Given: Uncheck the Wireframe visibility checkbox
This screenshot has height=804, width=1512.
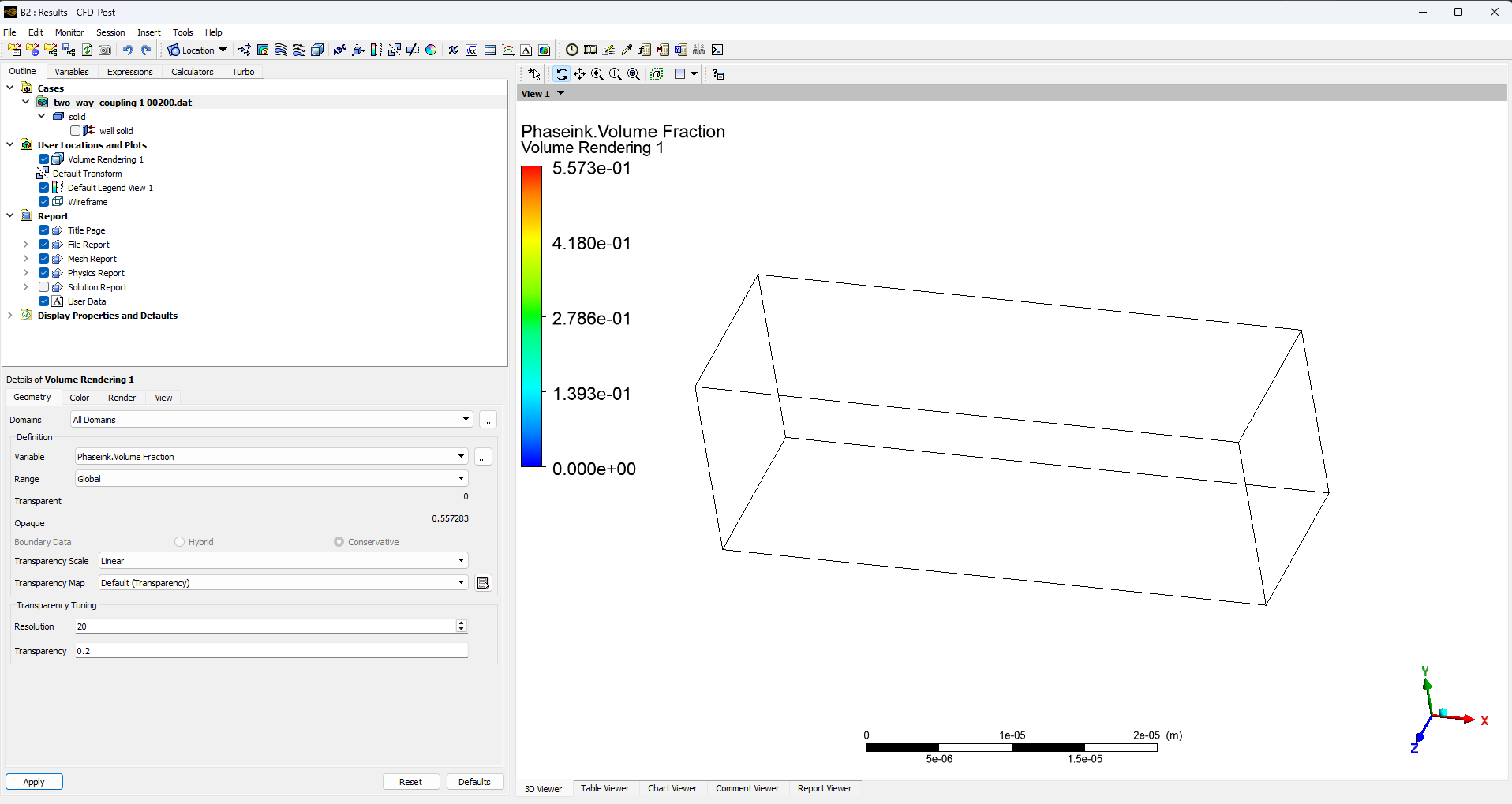Looking at the screenshot, I should pyautogui.click(x=44, y=202).
